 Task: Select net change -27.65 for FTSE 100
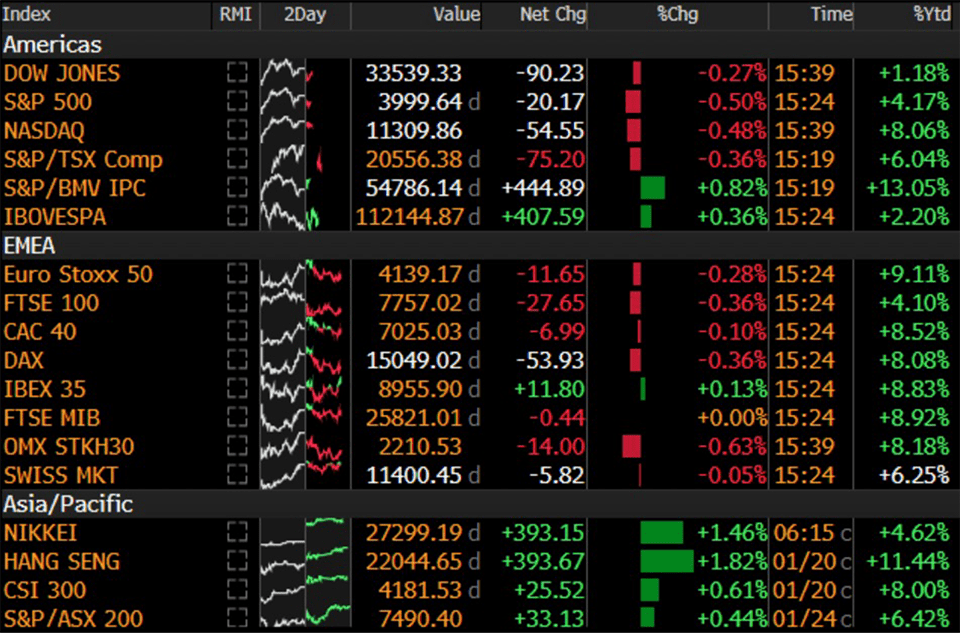tap(550, 303)
